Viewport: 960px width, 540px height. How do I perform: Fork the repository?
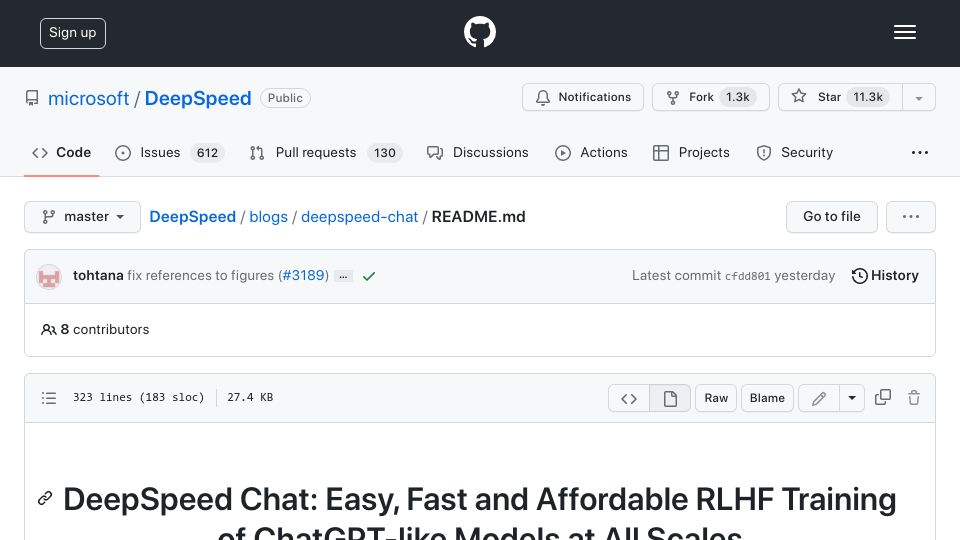[x=710, y=97]
